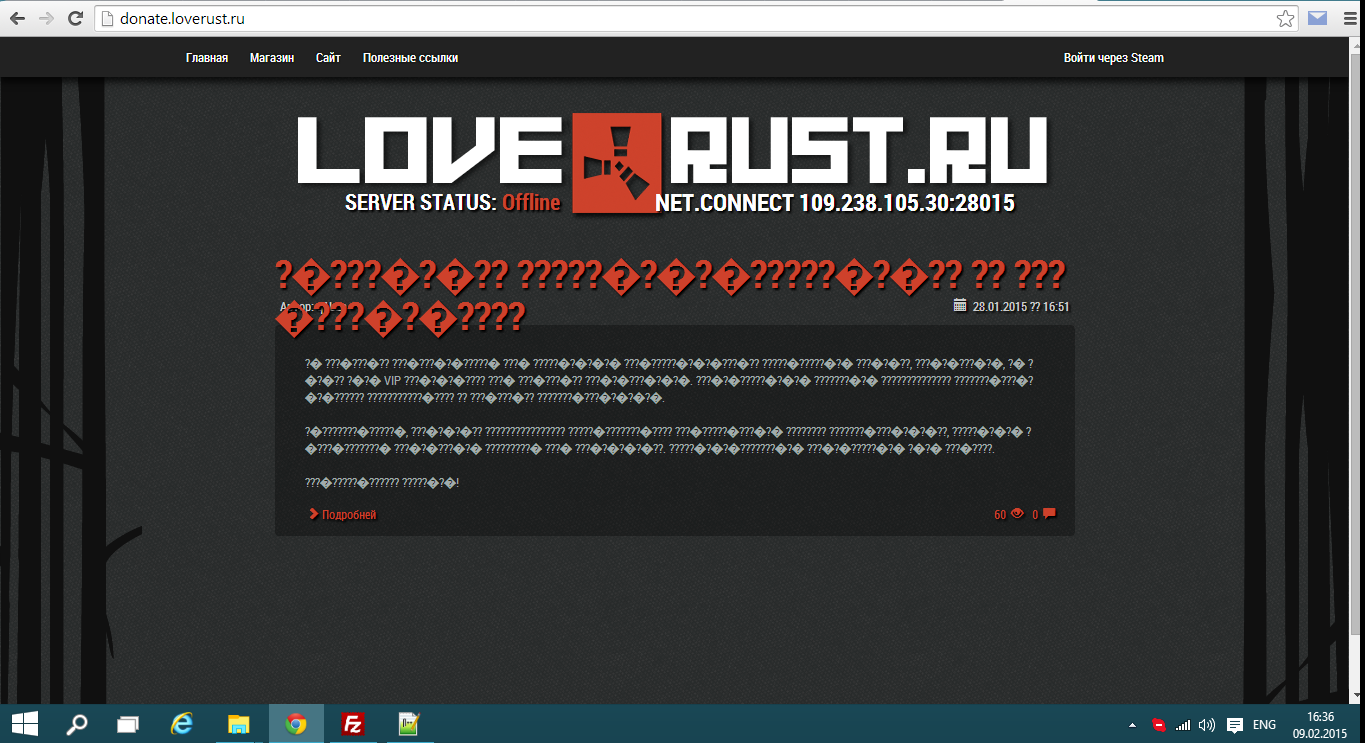
Task: Launch Internet Explorer from the taskbar
Action: click(181, 723)
